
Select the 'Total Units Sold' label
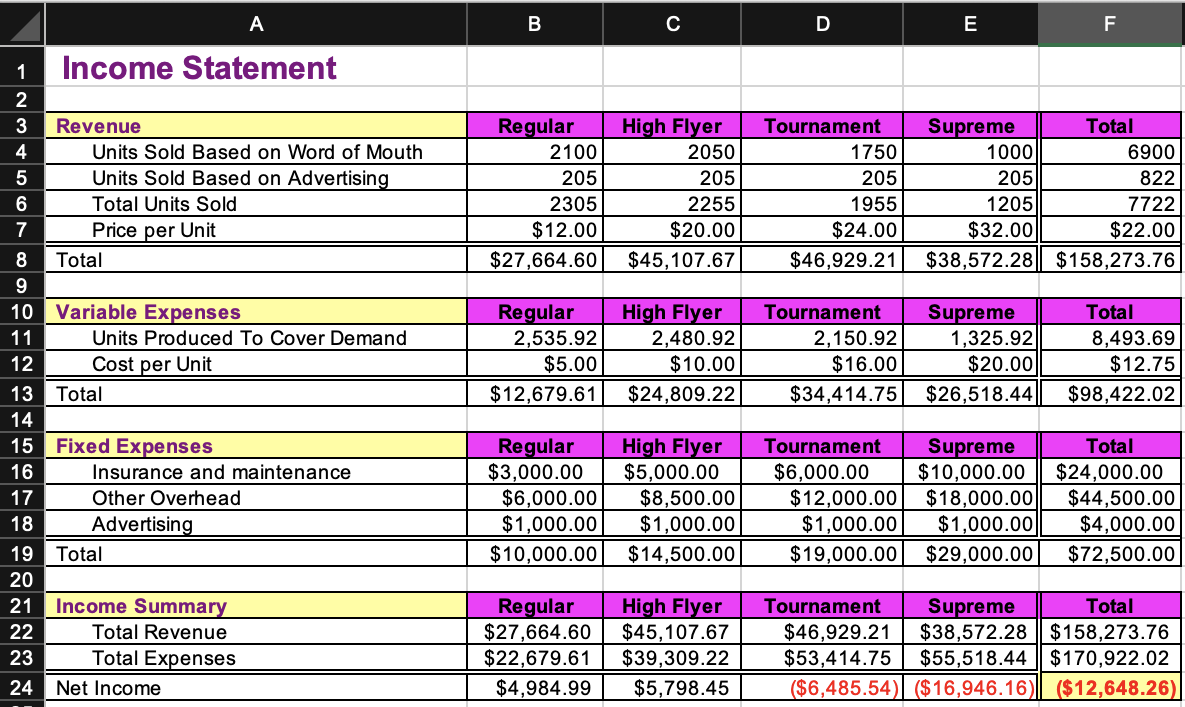pos(256,204)
